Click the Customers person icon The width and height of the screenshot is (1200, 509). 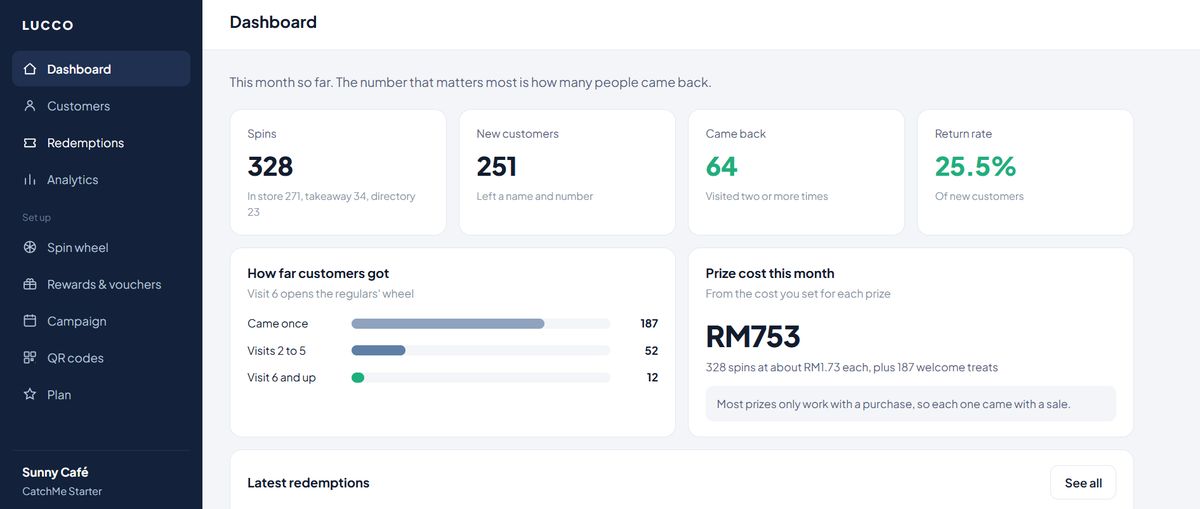point(30,106)
